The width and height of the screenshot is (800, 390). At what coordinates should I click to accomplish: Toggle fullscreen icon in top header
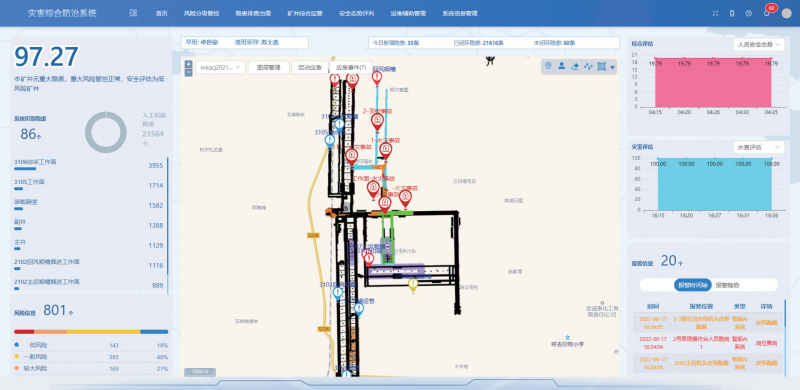[715, 13]
